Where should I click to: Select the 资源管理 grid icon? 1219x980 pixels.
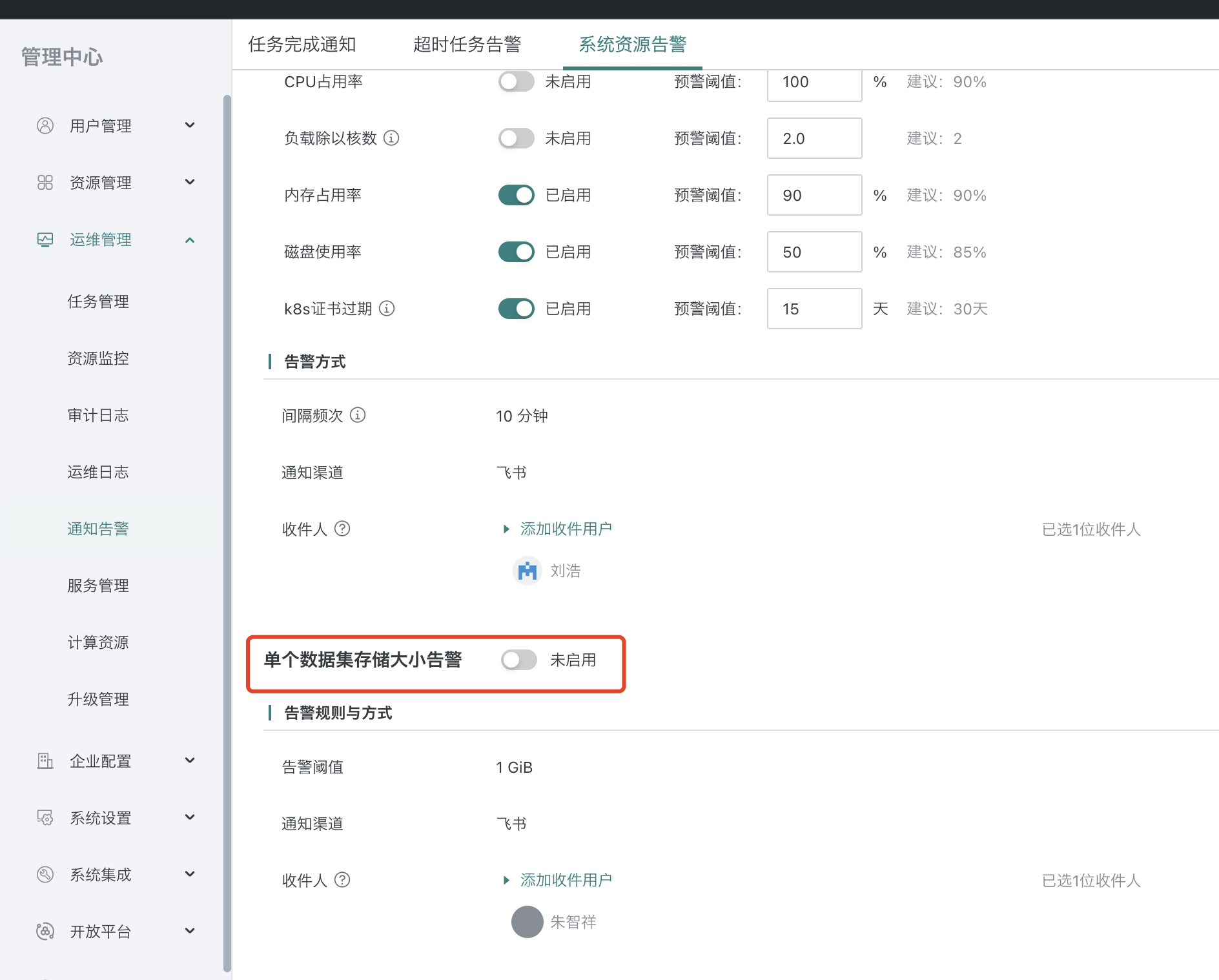(x=44, y=182)
